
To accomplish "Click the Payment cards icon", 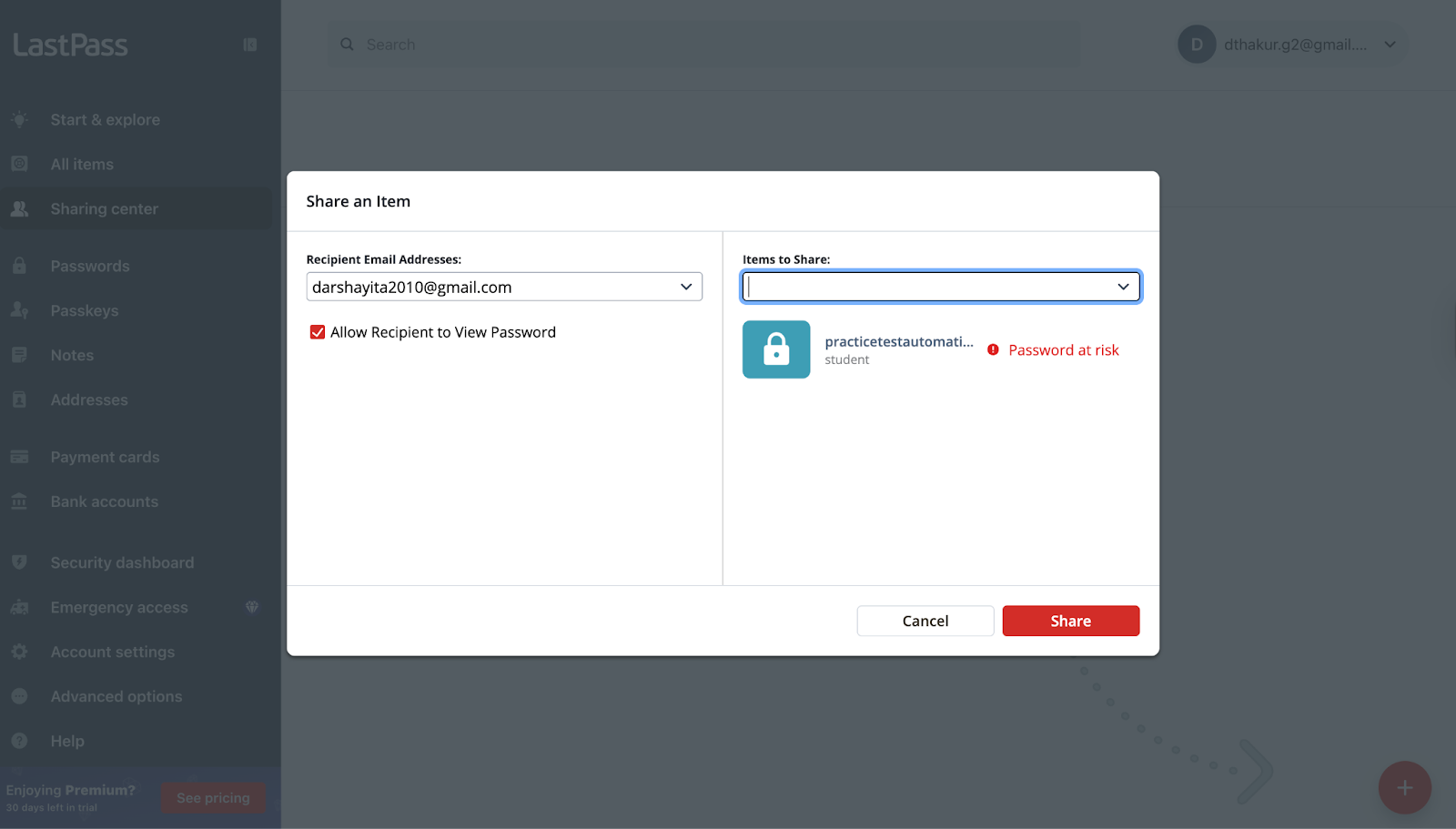I will coord(19,457).
